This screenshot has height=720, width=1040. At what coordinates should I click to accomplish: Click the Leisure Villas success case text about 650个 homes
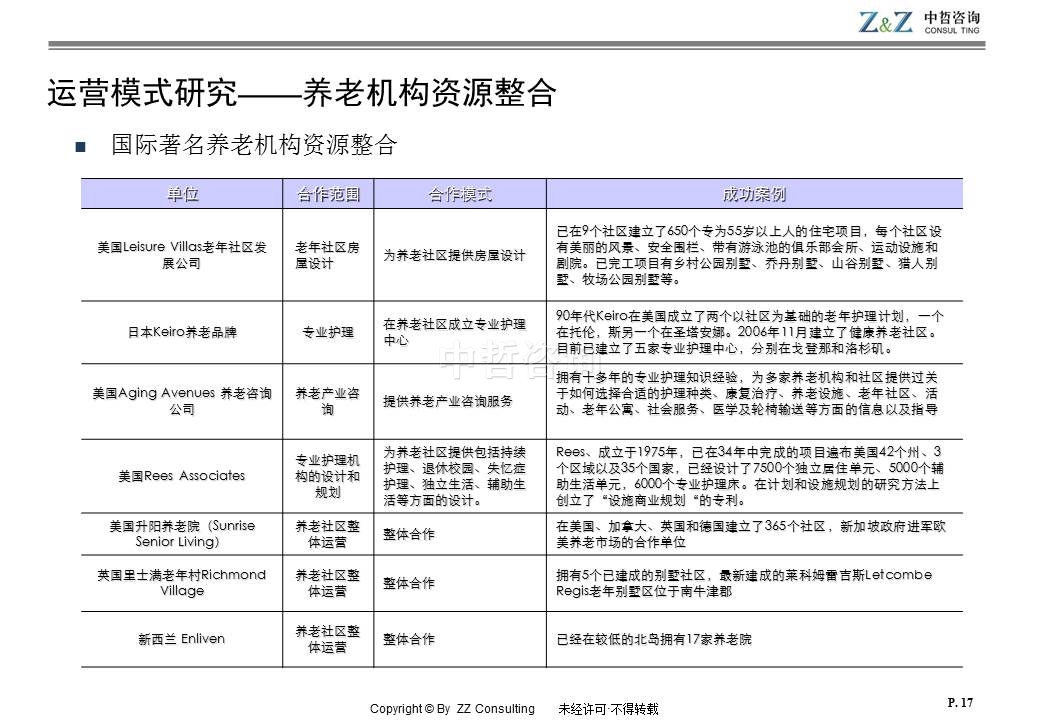pos(749,255)
